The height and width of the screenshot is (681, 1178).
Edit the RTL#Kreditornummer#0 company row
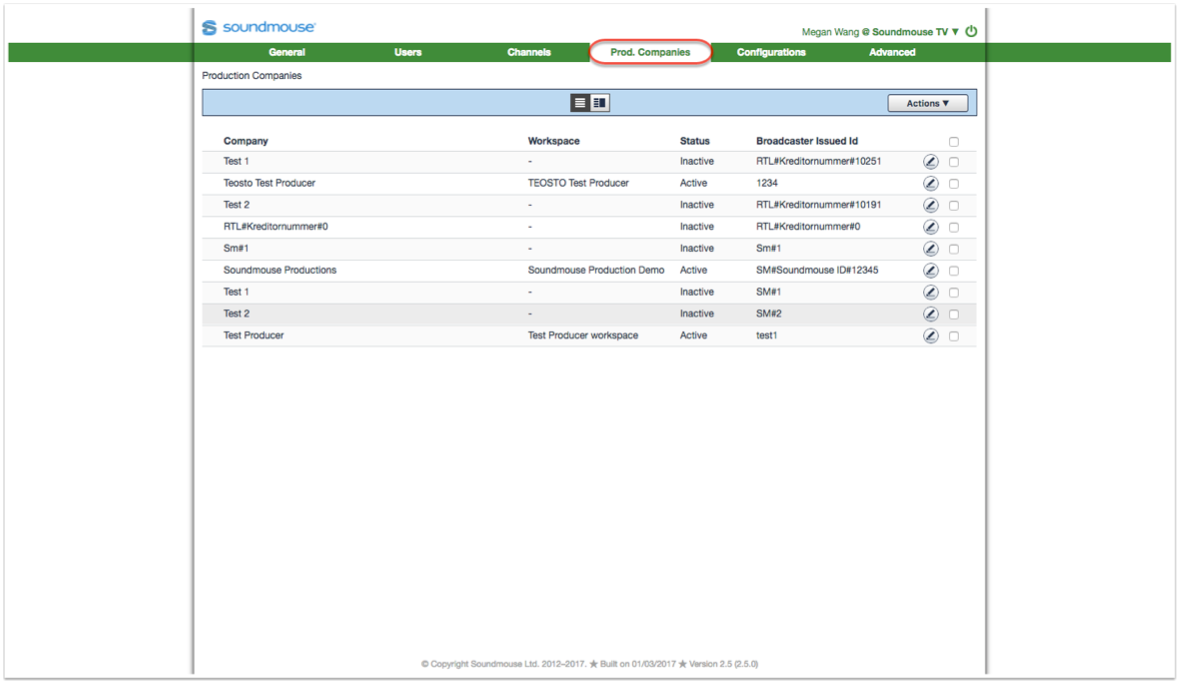point(930,227)
